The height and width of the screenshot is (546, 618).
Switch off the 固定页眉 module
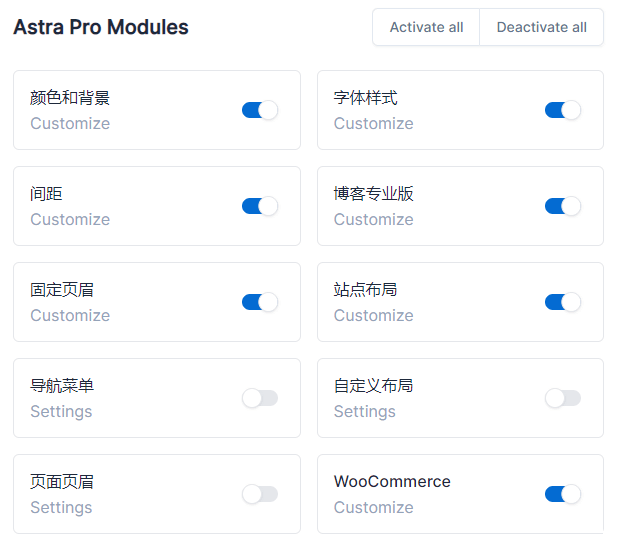click(x=260, y=302)
